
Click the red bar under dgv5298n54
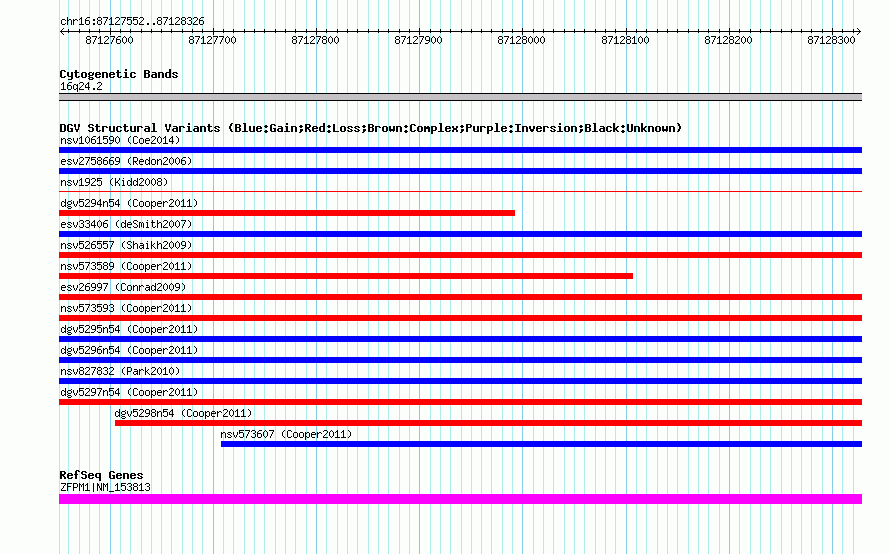coord(488,423)
